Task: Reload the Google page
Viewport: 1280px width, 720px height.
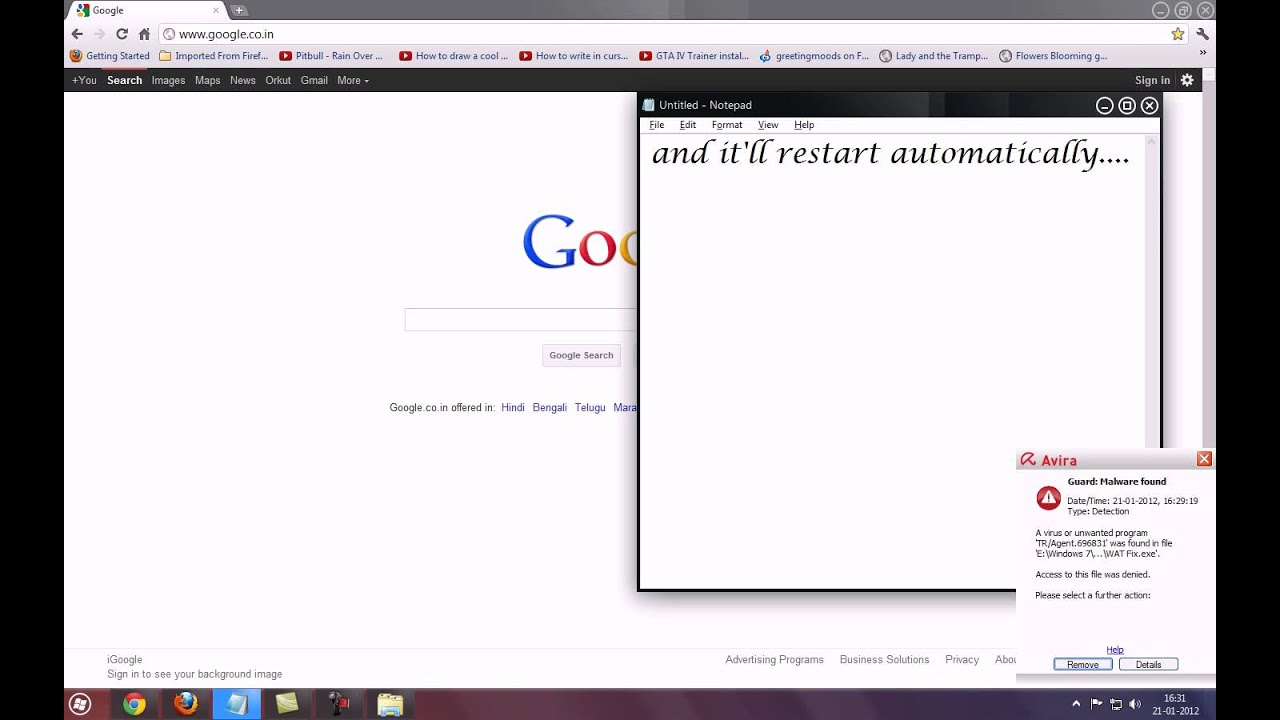Action: click(121, 34)
